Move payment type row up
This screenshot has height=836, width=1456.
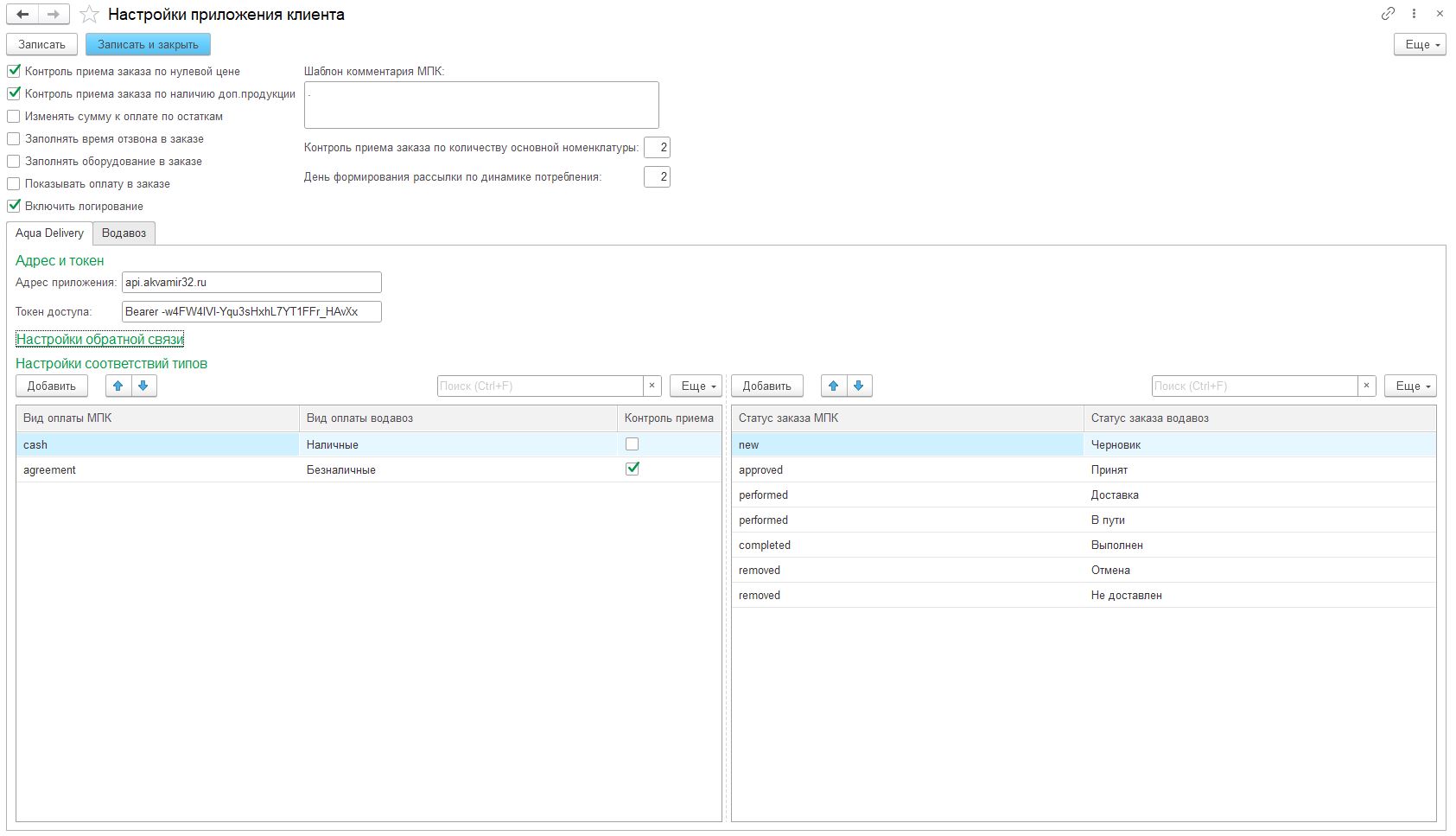[118, 386]
